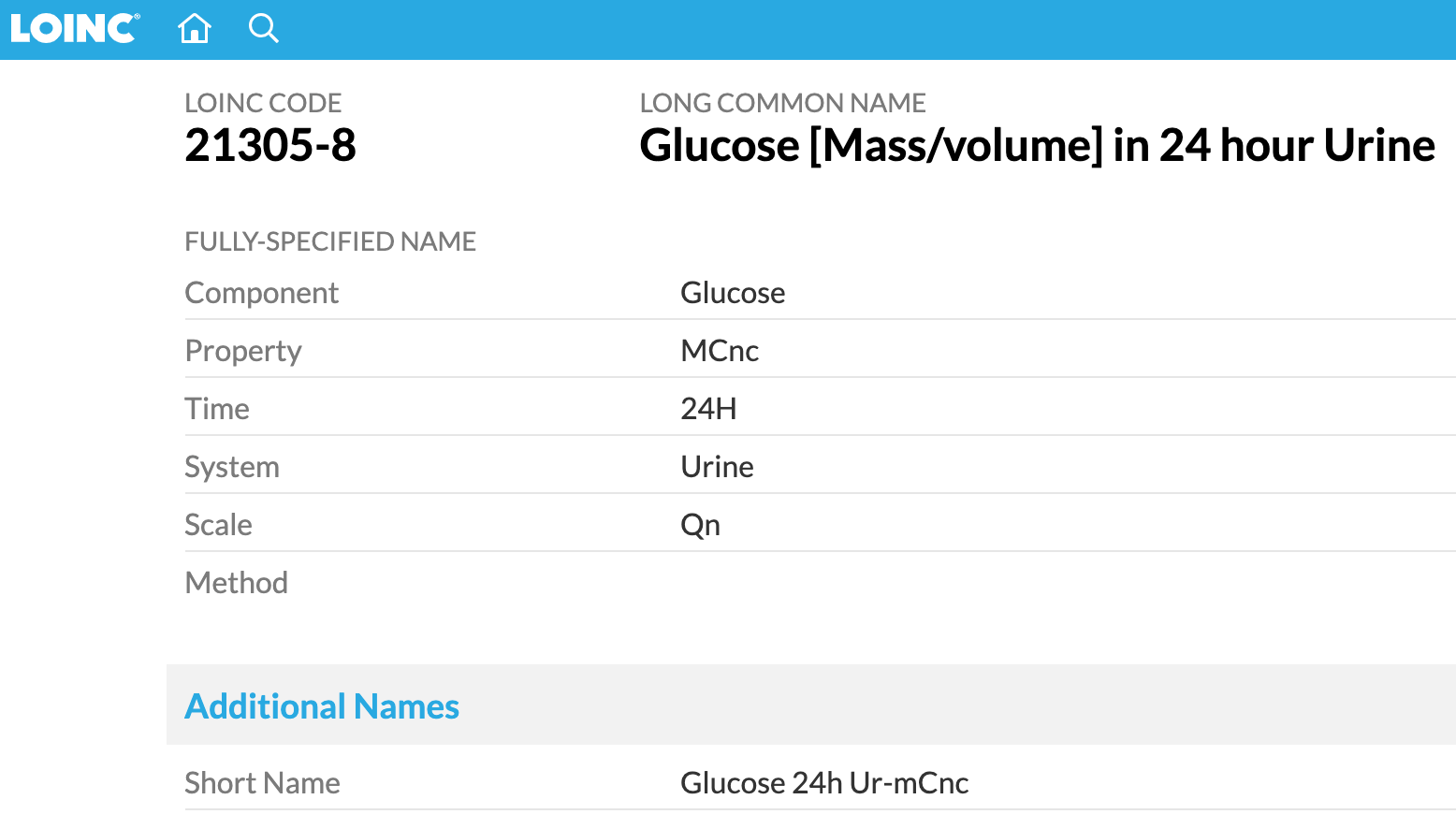Select the MCnc property value
The image size is (1456, 814).
[x=720, y=351]
